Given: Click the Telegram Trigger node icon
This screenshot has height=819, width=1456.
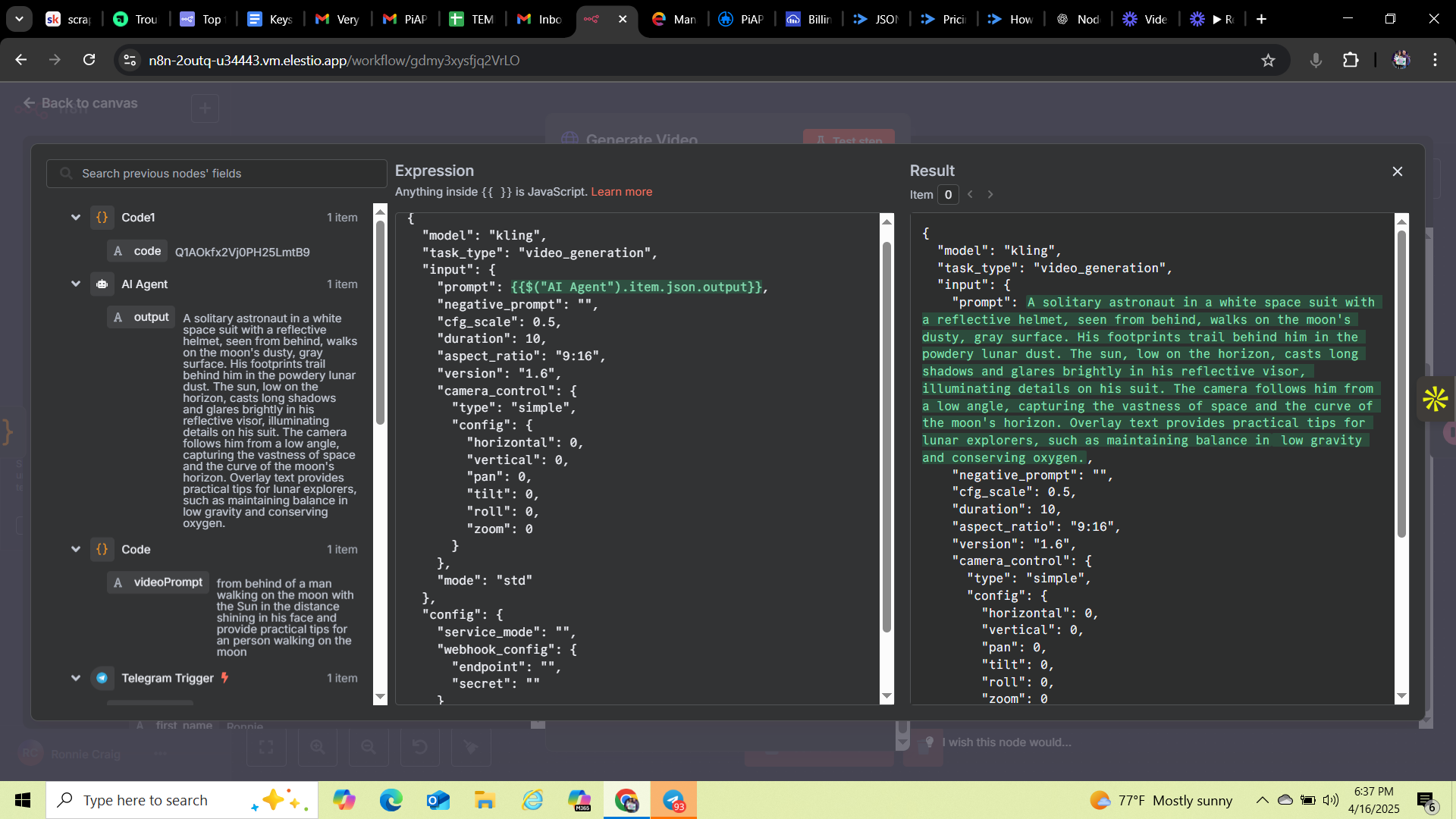Looking at the screenshot, I should coord(102,678).
